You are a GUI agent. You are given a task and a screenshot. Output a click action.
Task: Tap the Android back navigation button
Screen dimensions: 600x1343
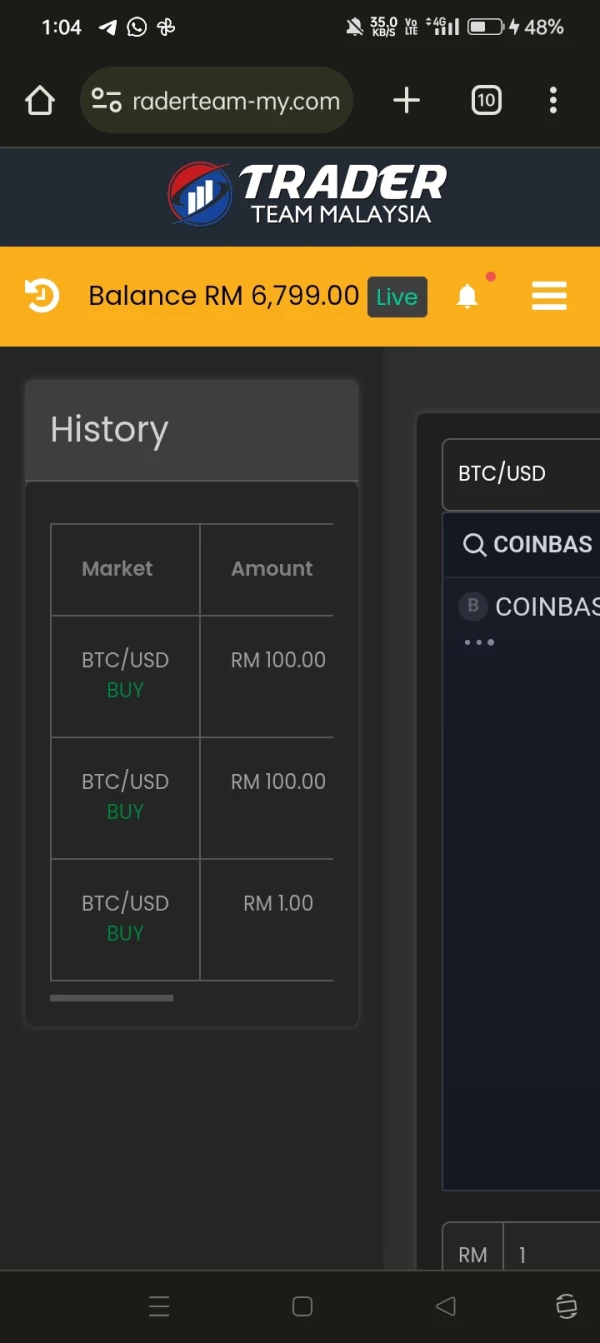click(x=446, y=1306)
